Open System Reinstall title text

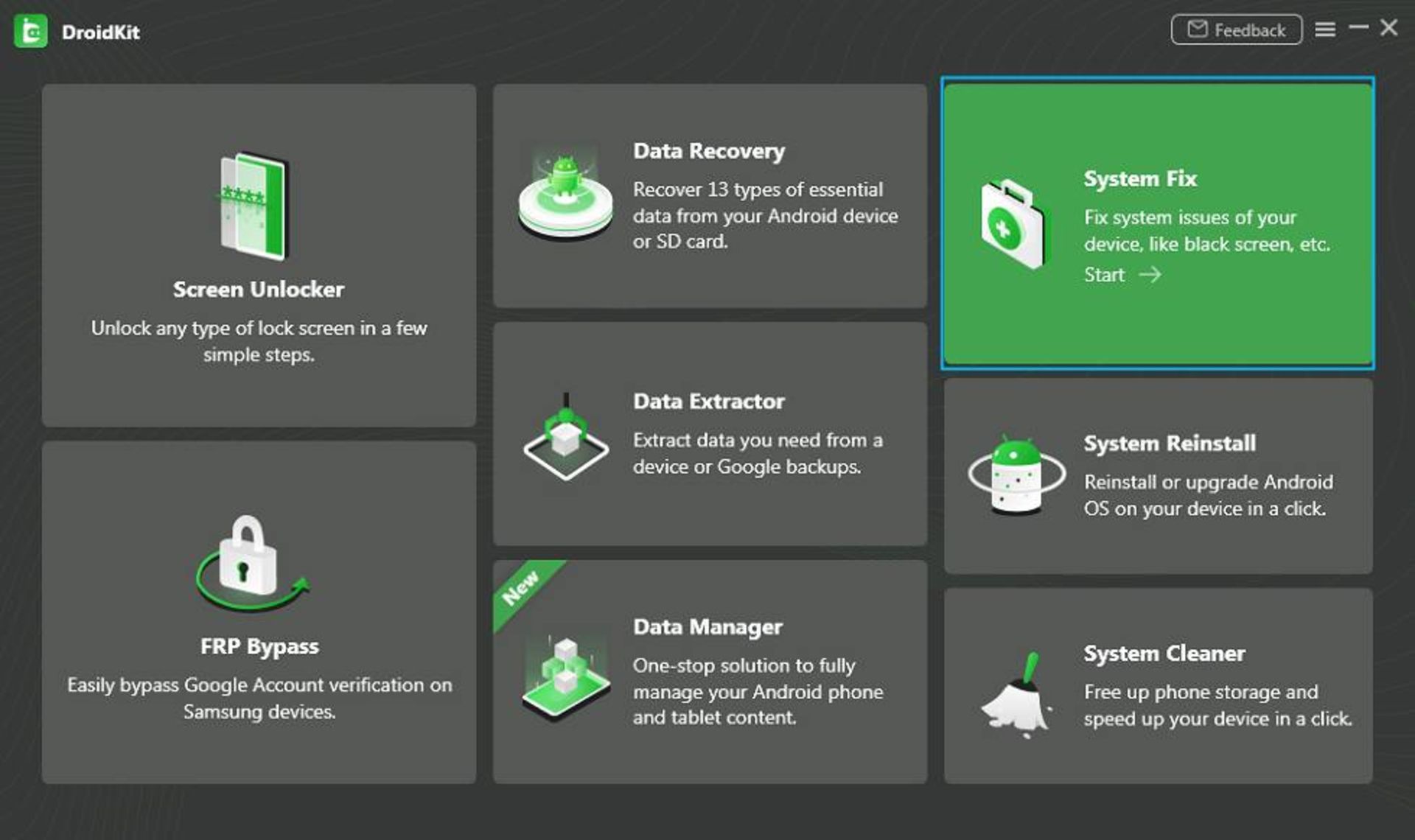click(x=1170, y=444)
